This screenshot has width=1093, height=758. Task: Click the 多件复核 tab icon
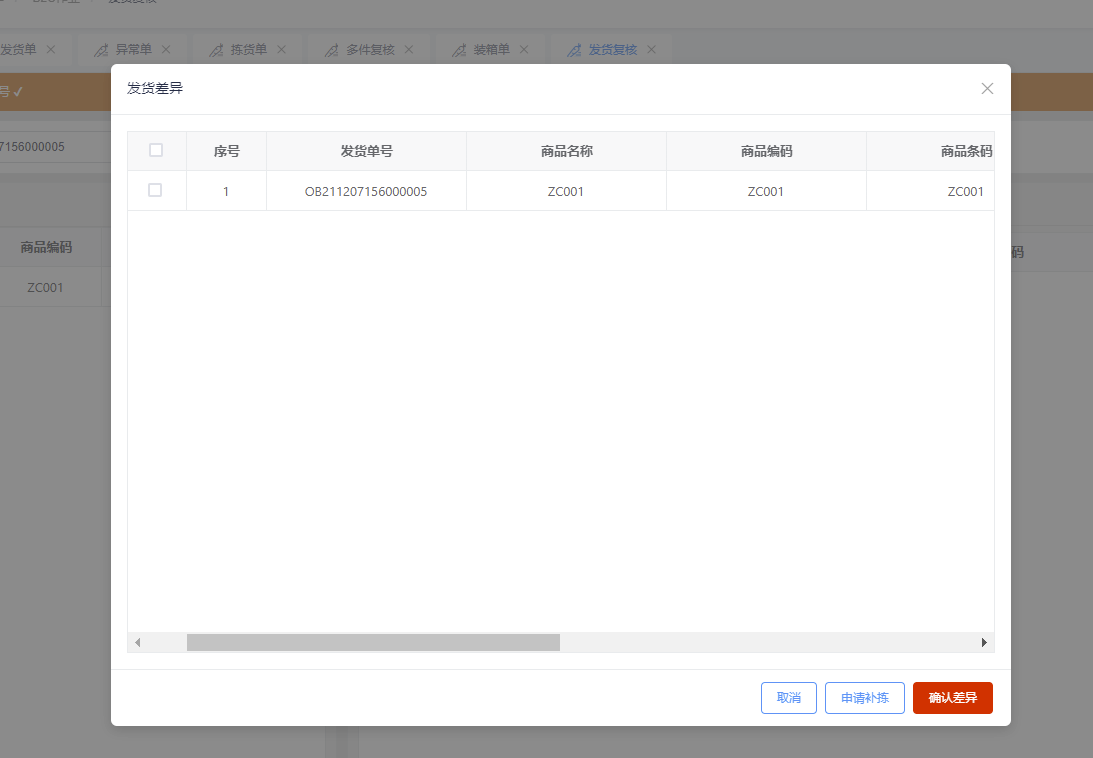tap(332, 50)
